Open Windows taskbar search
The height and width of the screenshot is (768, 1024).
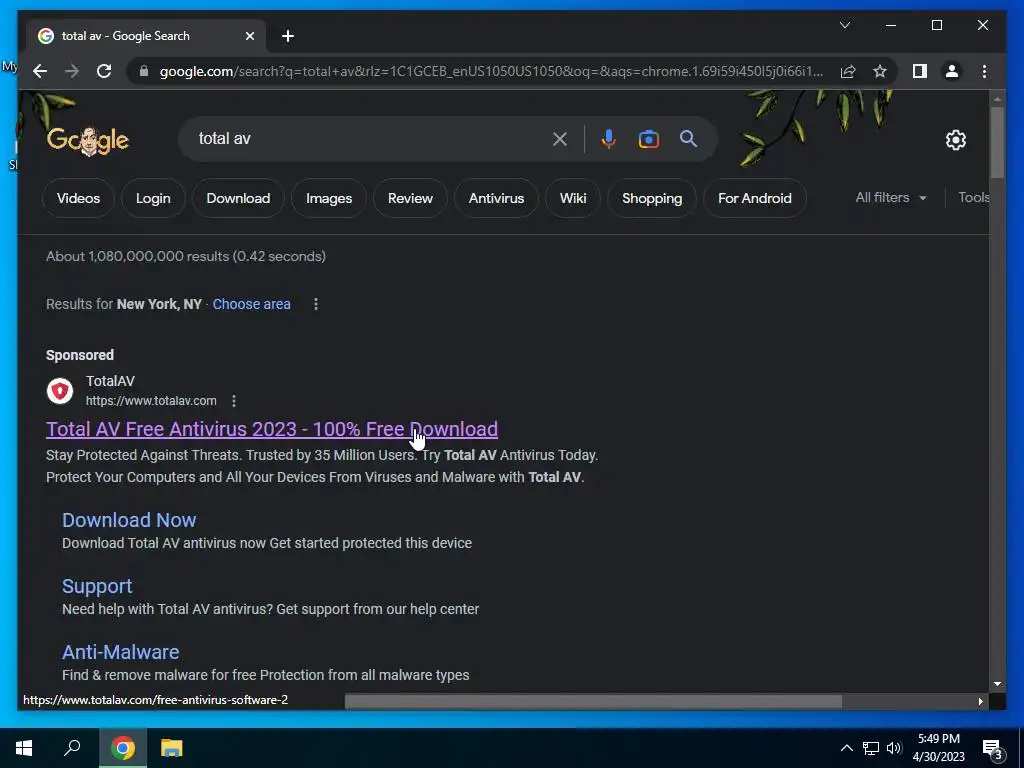pos(72,748)
